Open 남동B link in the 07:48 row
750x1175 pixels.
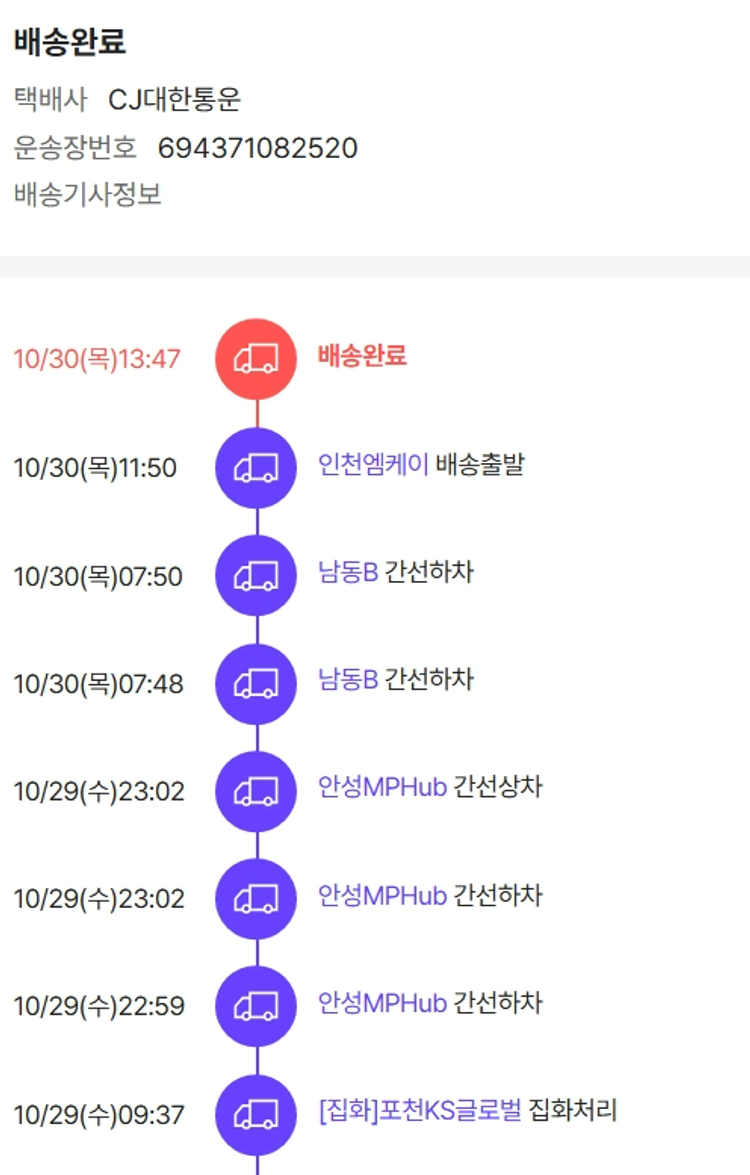click(x=347, y=681)
